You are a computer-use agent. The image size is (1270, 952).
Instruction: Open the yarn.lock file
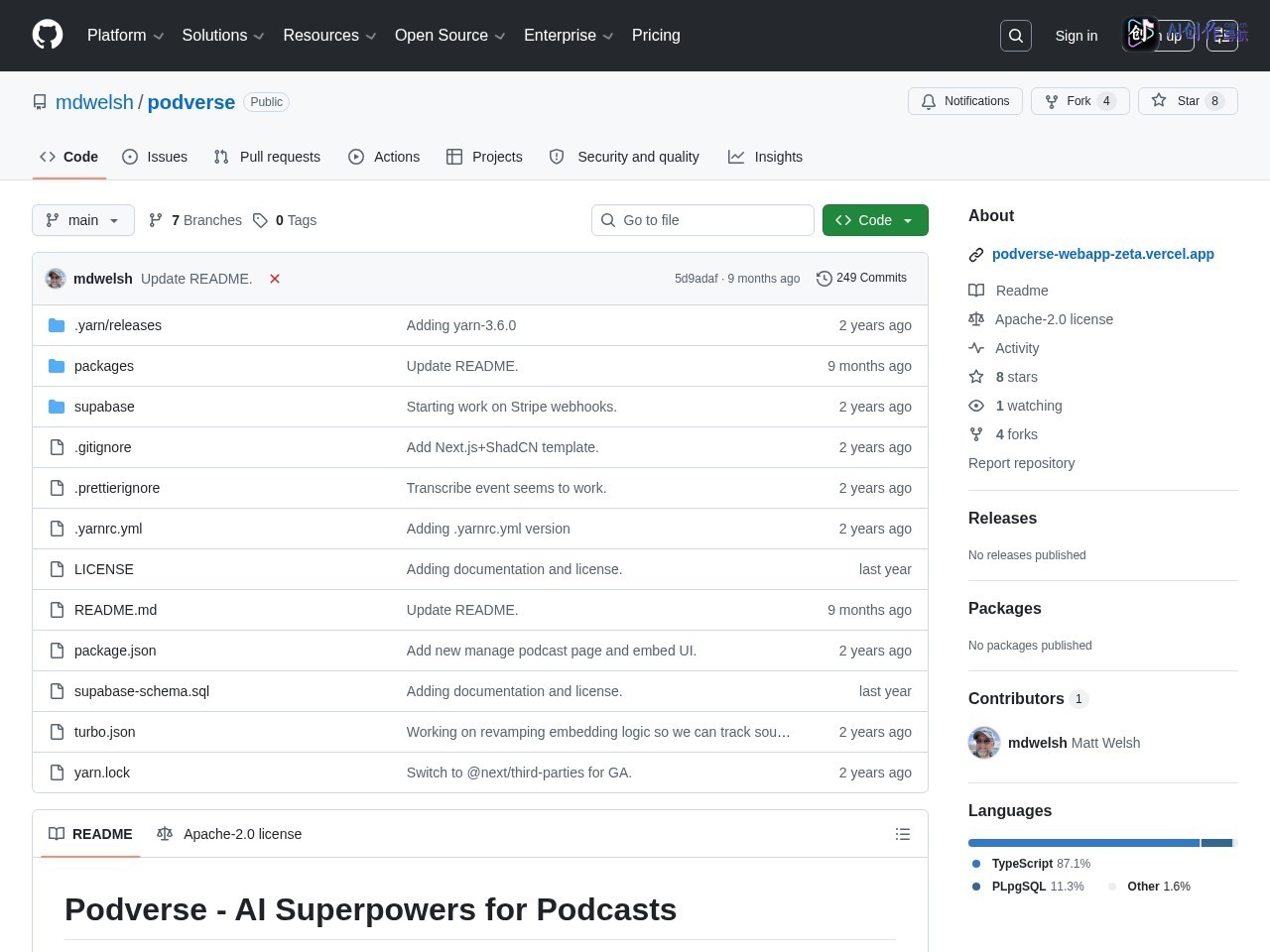(102, 773)
